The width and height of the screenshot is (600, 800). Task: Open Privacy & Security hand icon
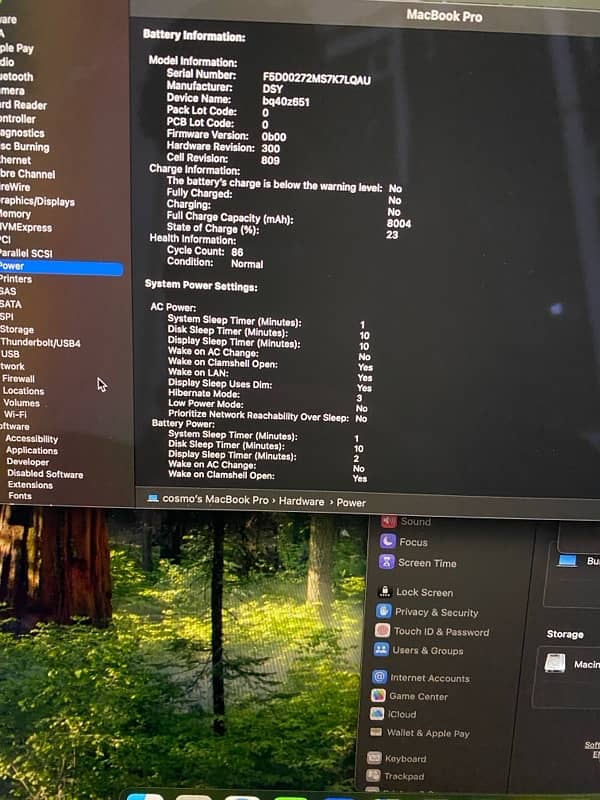click(384, 612)
